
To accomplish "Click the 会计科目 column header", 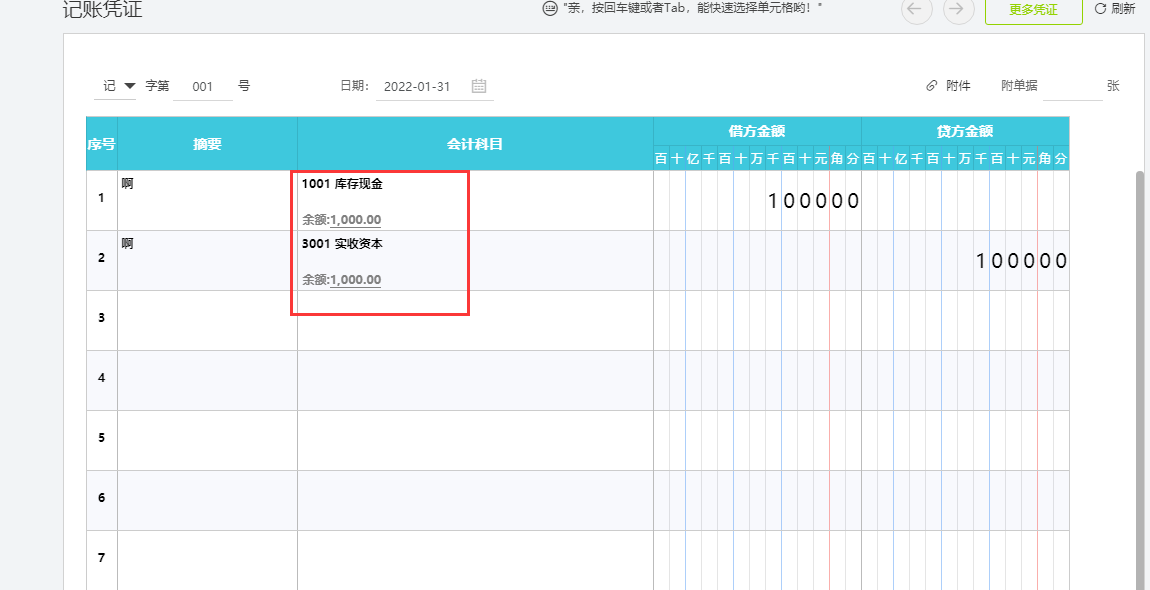I will [x=475, y=144].
